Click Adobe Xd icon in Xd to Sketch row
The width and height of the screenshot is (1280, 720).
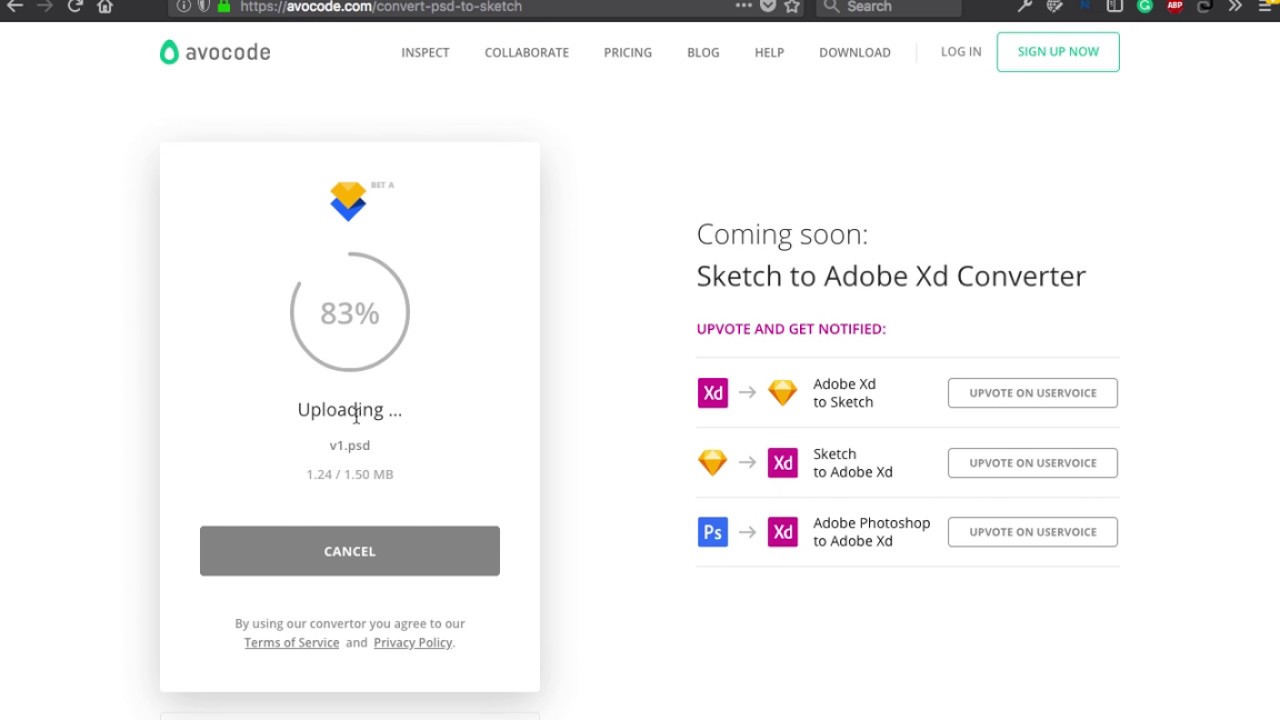713,393
